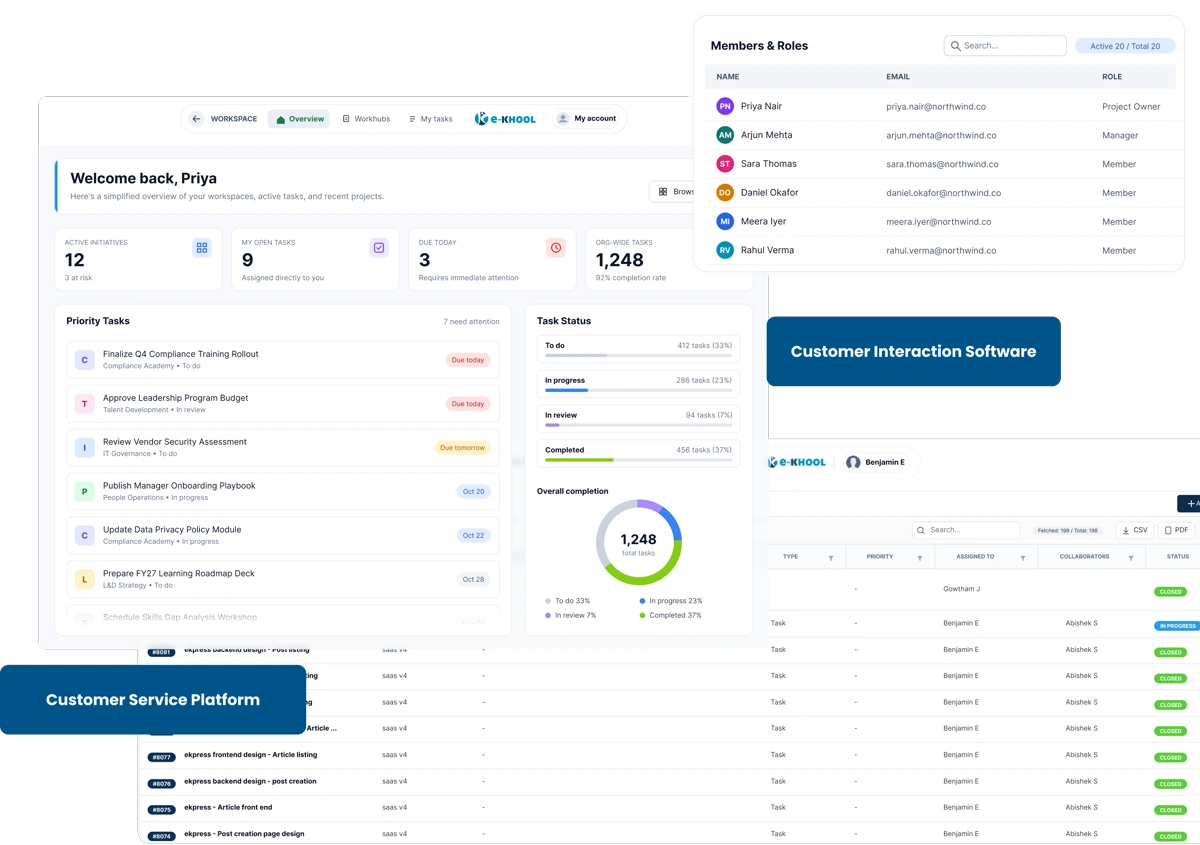1200x845 pixels.
Task: Click the Members & Roles search field
Action: pyautogui.click(x=1005, y=46)
